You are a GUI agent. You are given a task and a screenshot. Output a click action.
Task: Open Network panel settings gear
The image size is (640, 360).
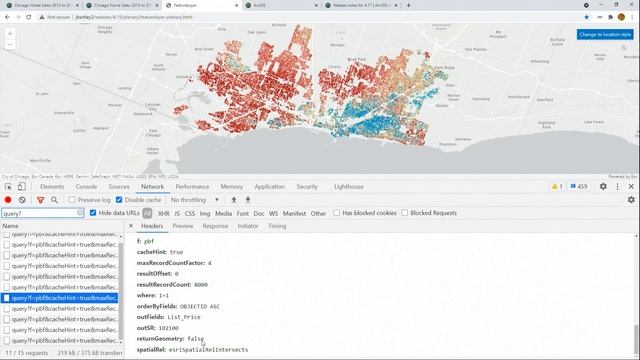tap(631, 200)
